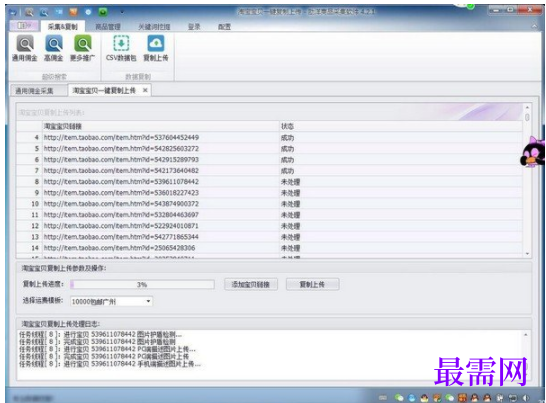Select link ending id=536018227423 in row 9
The image size is (546, 403).
121,193
